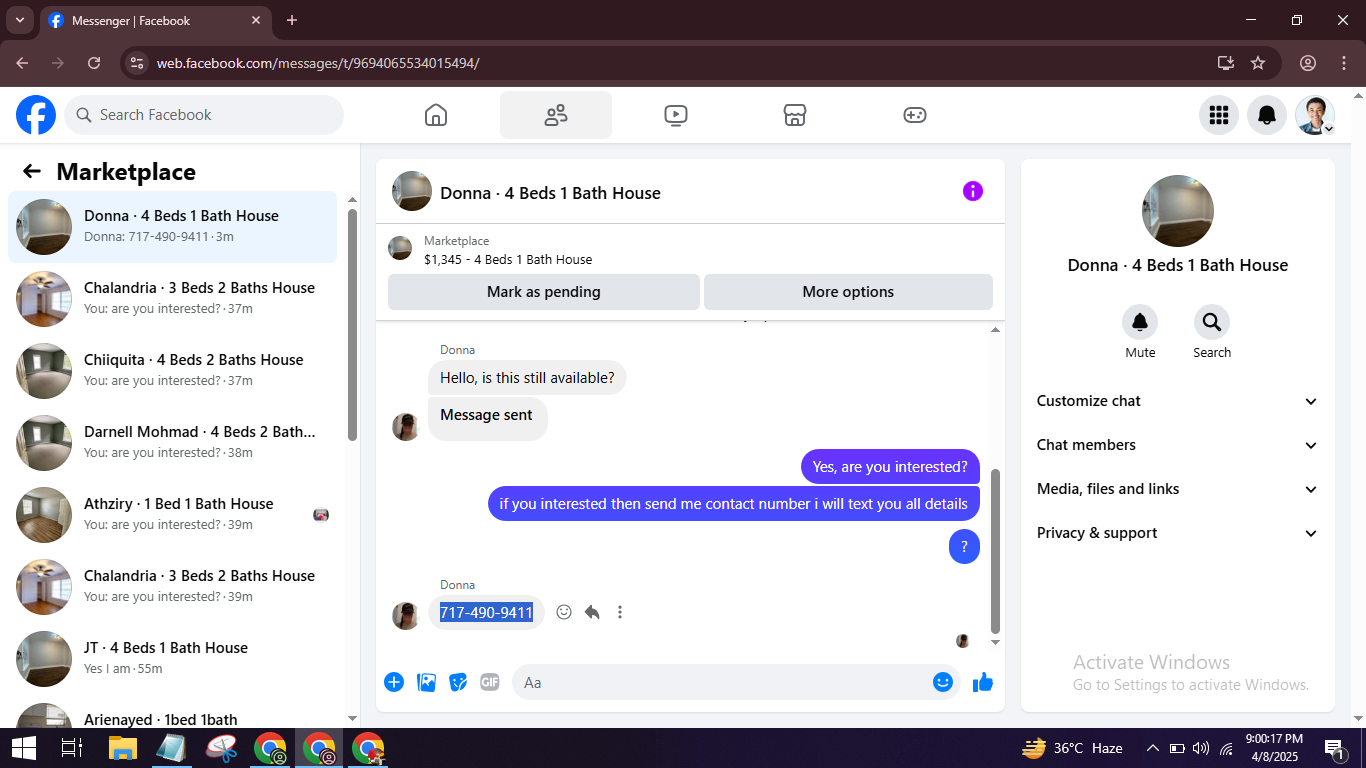Open the Chrome three-dot menu
Viewport: 1366px width, 768px height.
pyautogui.click(x=1344, y=63)
